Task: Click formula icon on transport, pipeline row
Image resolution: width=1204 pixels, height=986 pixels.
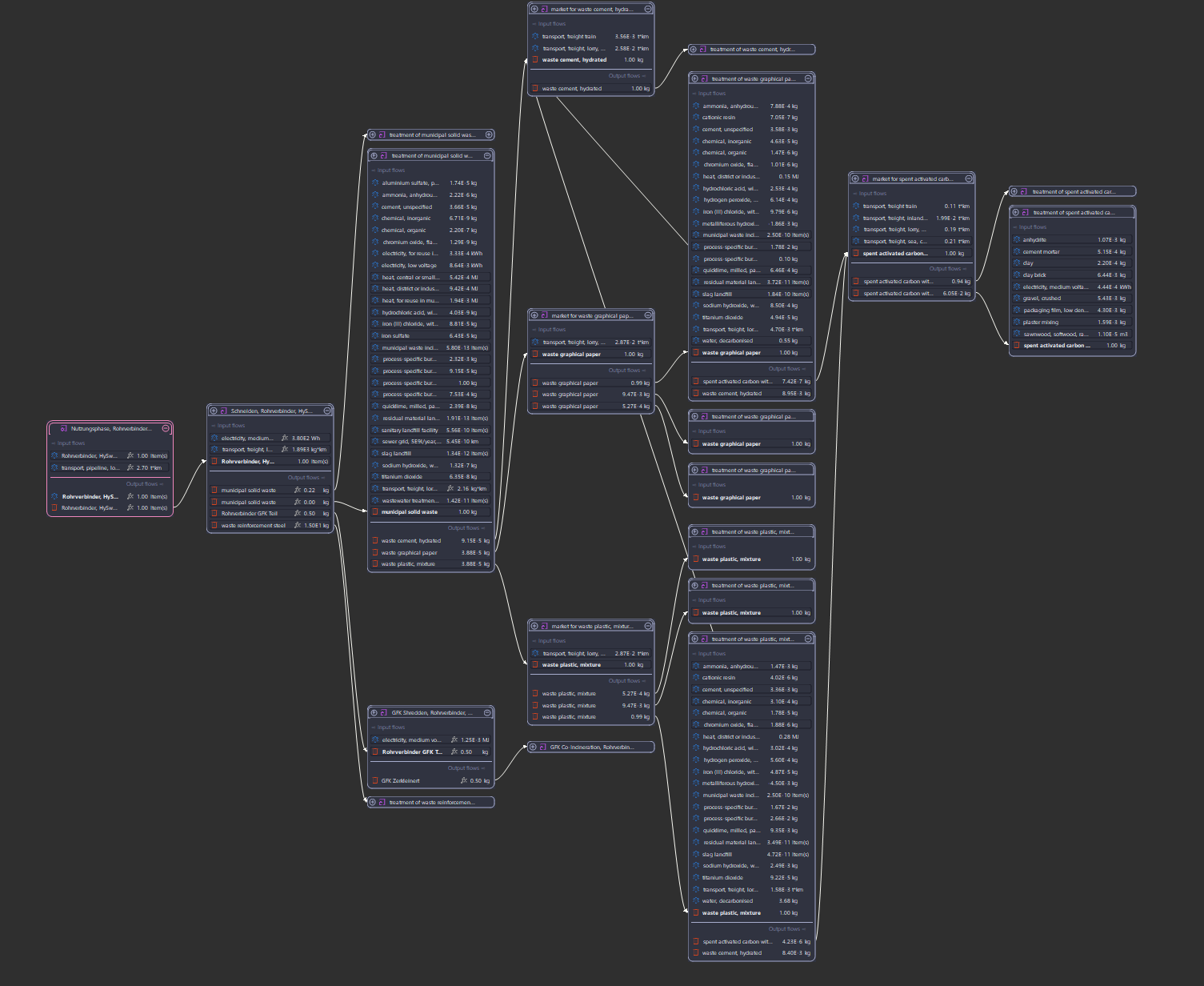Action: pos(130,467)
